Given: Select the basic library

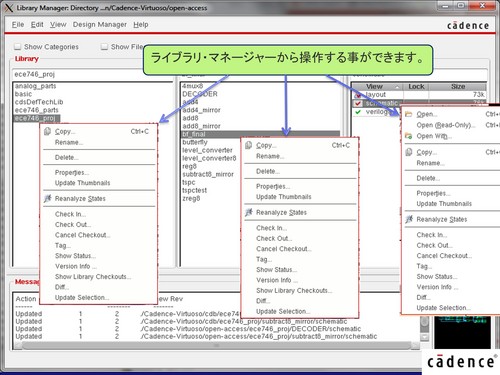Looking at the screenshot, I should [x=23, y=94].
